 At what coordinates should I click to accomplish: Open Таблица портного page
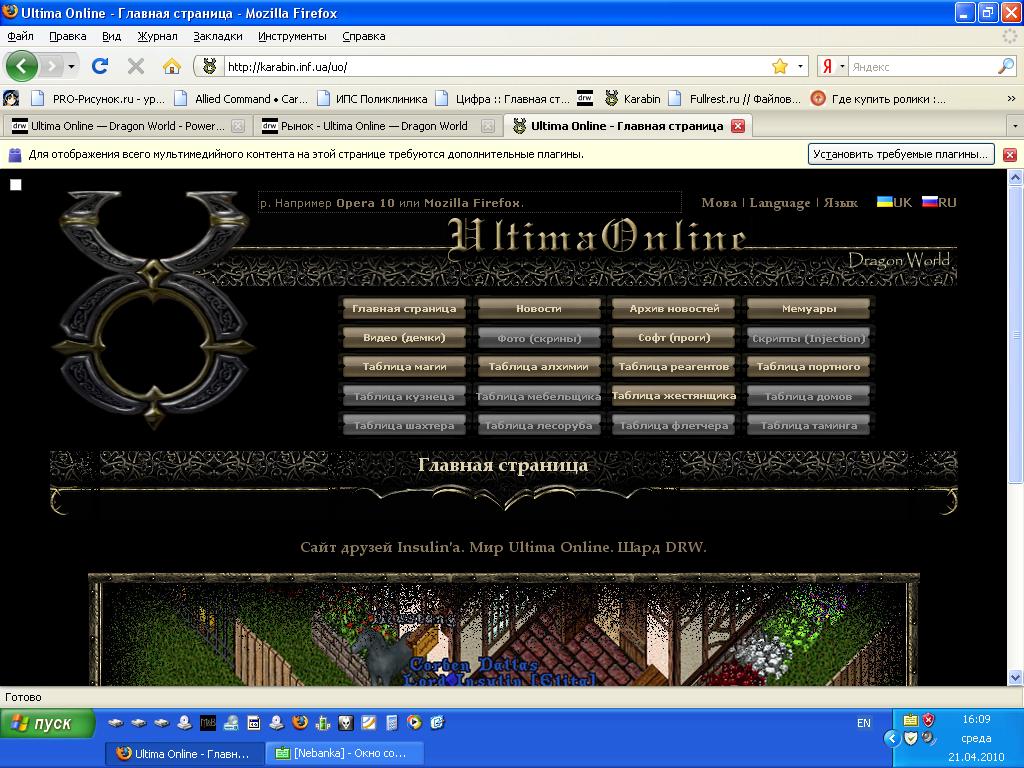click(808, 366)
